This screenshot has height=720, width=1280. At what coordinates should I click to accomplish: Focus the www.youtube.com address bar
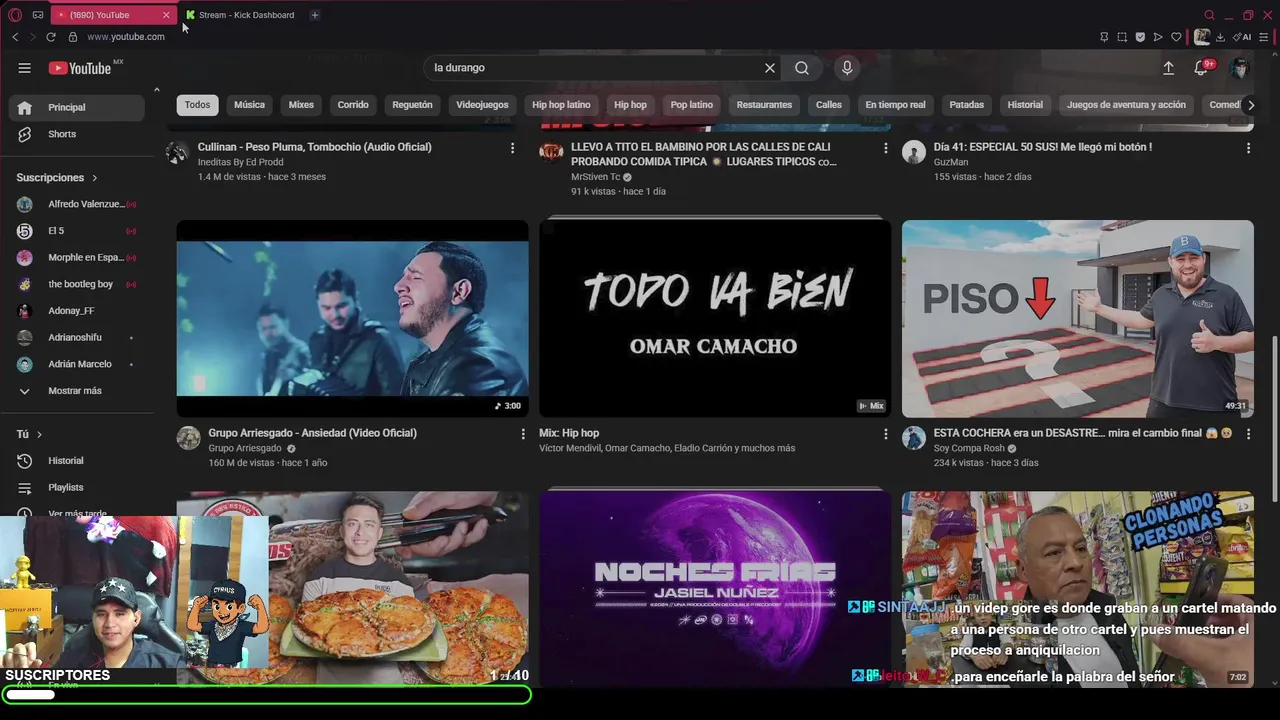(x=126, y=37)
